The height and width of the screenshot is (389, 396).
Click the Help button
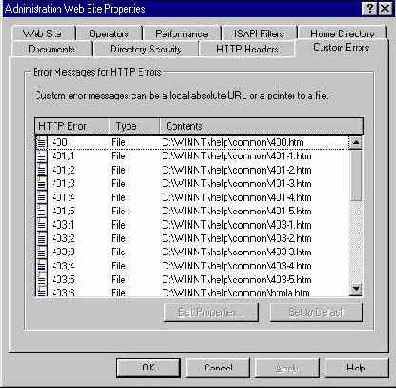pos(356,367)
